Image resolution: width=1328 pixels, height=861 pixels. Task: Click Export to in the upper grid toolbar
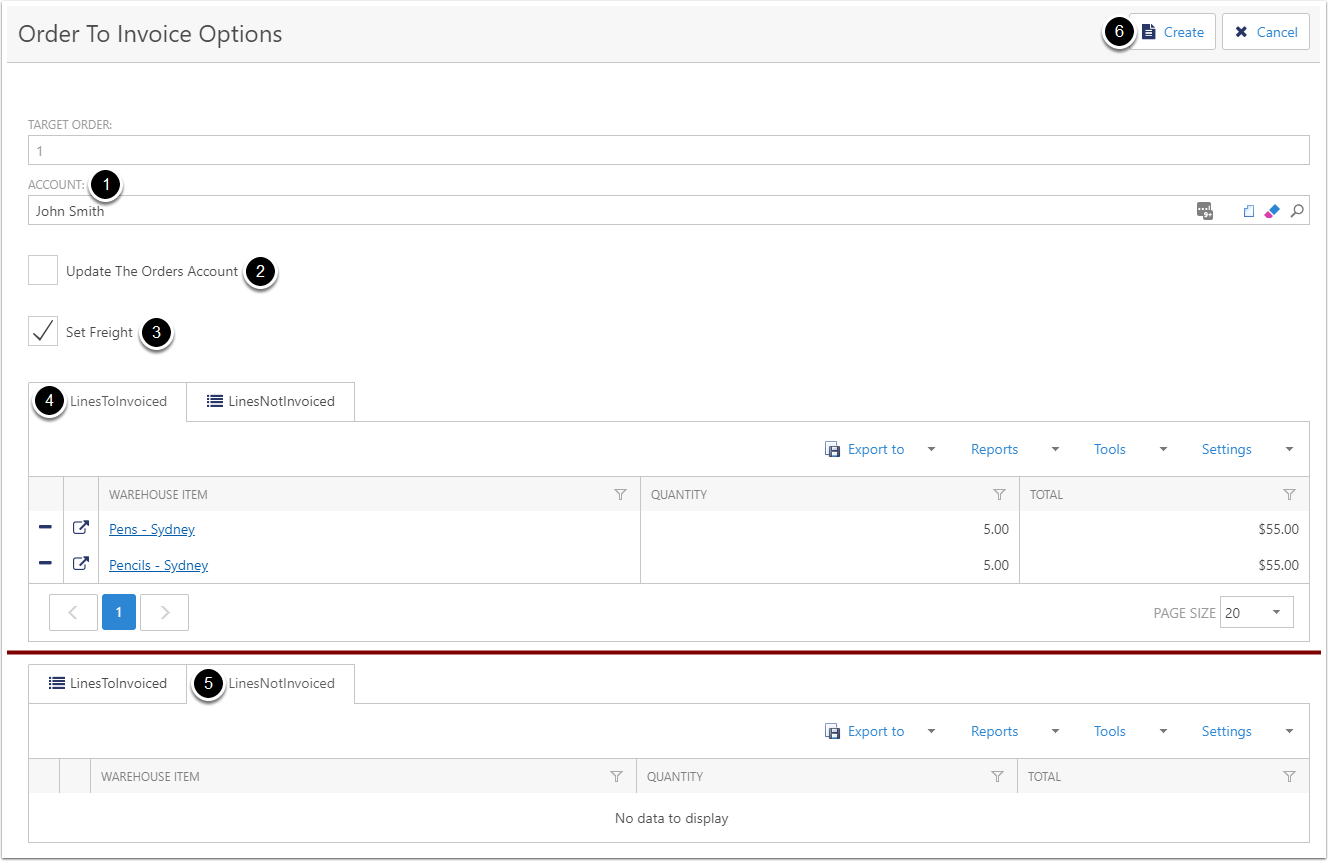[x=865, y=449]
